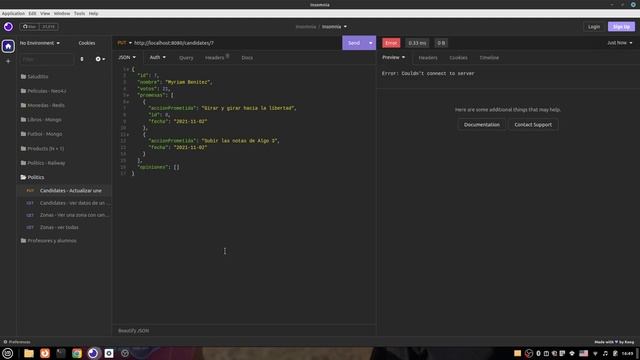Switch to the Timeline tab
640x360 pixels.
point(489,58)
